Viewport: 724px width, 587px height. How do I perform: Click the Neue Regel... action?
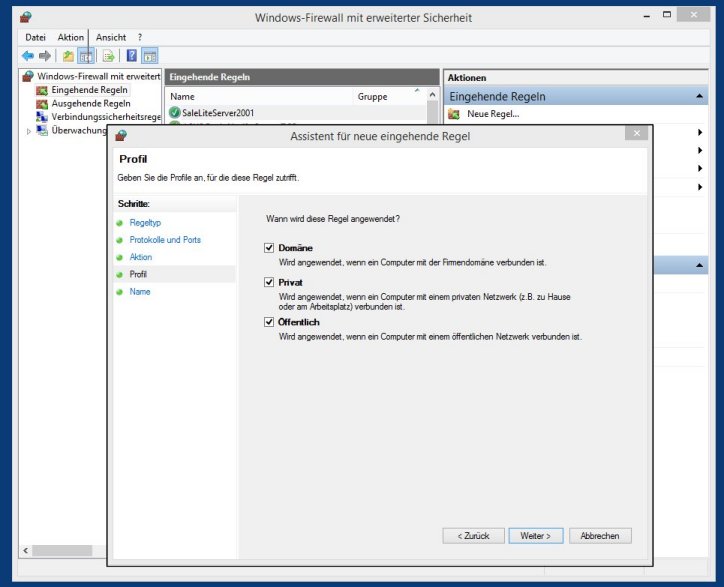click(492, 114)
